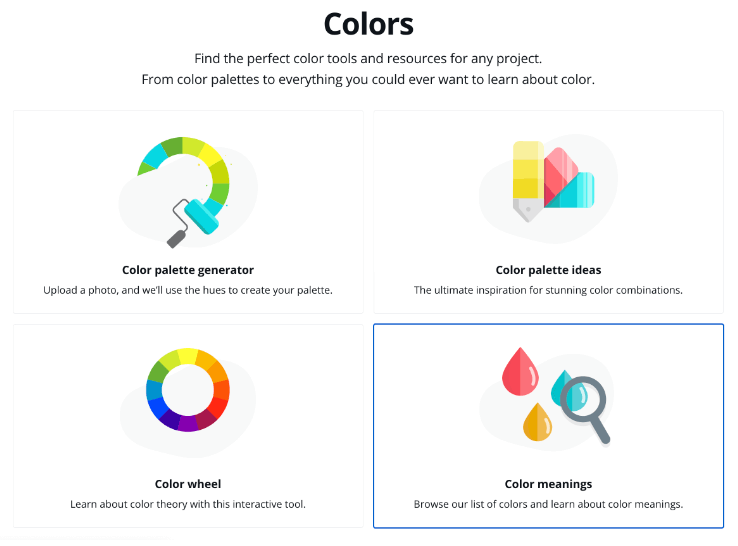Viewport: 738px width, 546px height.
Task: Click the 'ultimate inspiration' description text
Action: 548,290
